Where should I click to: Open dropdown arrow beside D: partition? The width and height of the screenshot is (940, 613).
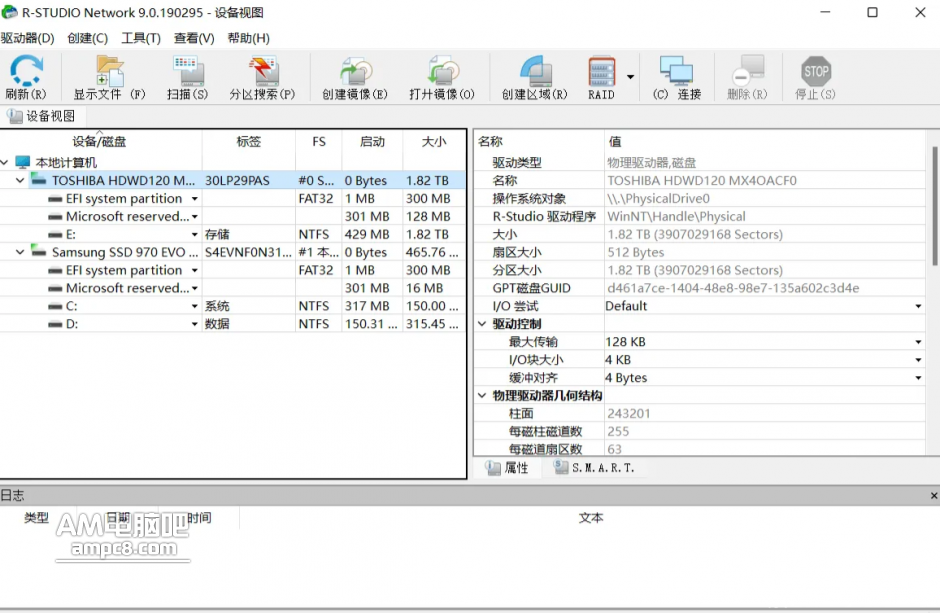194,324
